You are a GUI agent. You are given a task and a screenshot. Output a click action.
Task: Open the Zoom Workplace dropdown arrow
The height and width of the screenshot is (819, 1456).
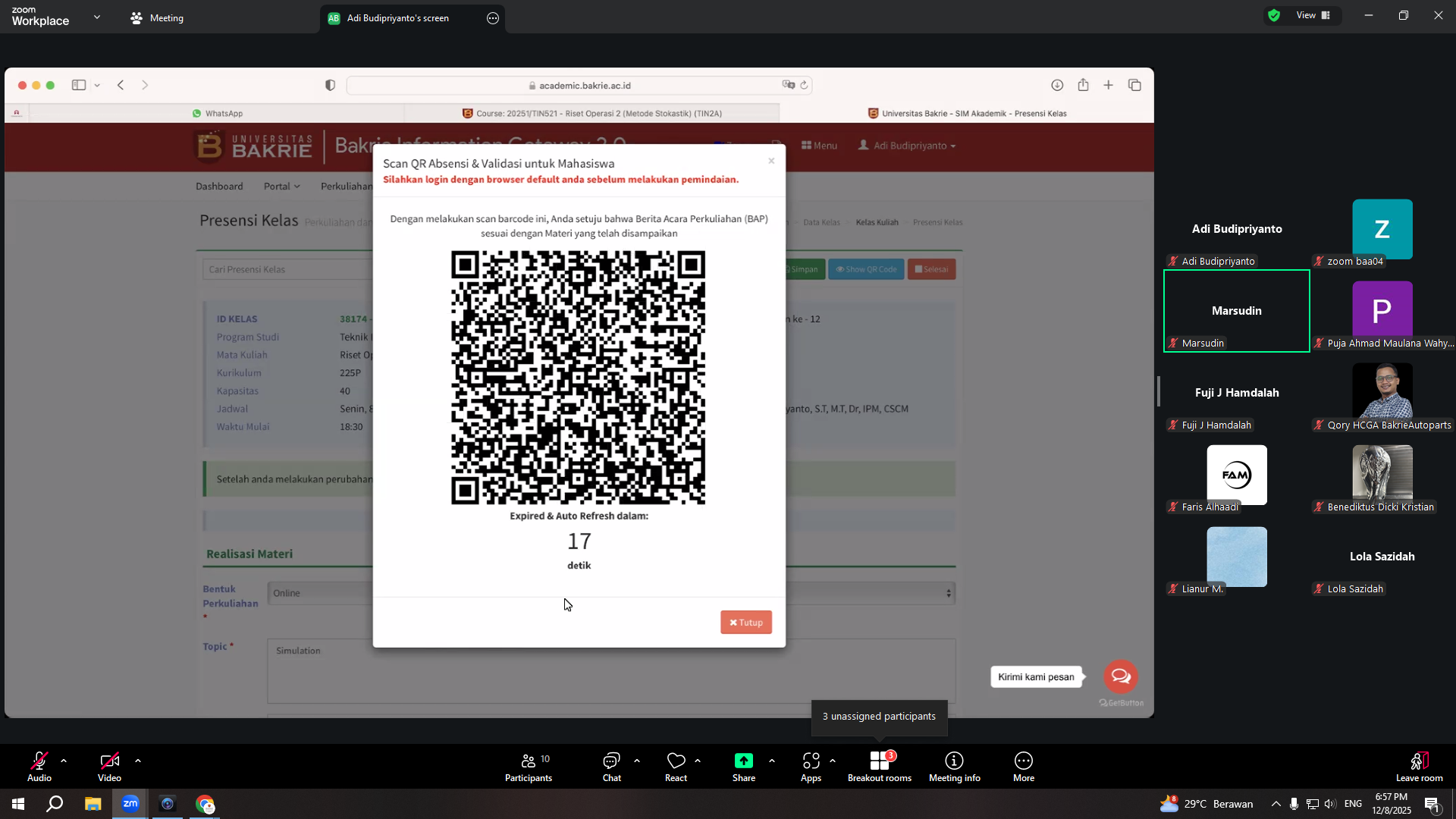pyautogui.click(x=97, y=17)
